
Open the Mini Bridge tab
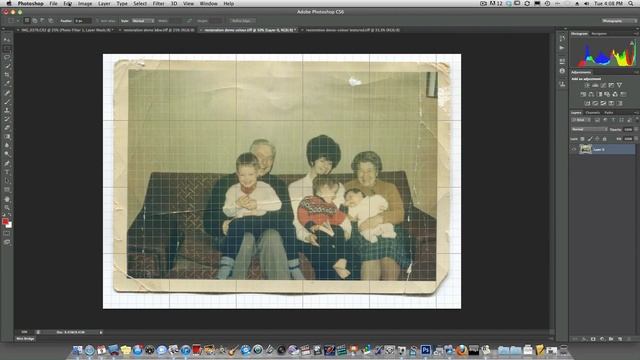pos(25,339)
